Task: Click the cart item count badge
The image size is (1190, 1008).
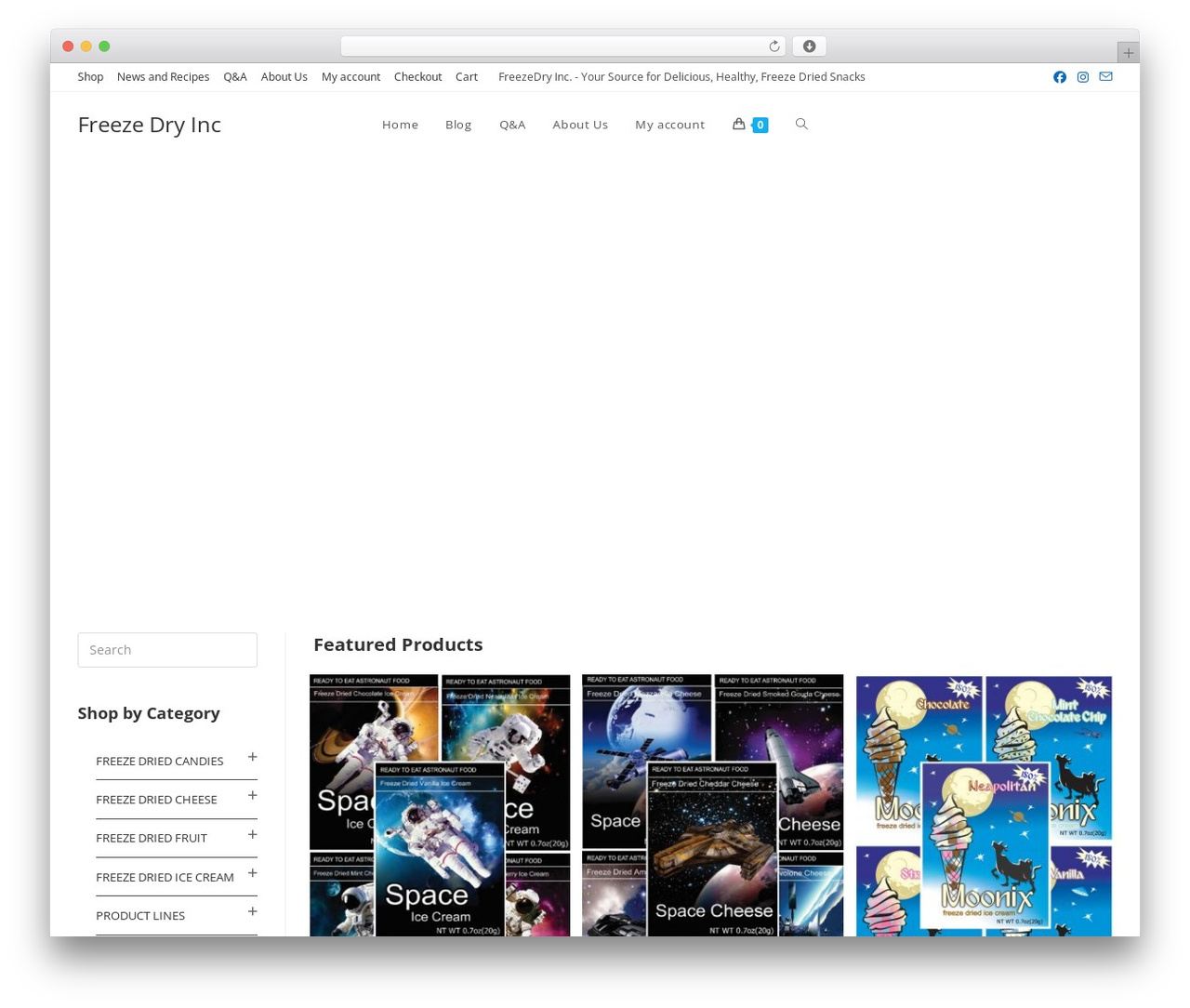Action: (x=760, y=125)
